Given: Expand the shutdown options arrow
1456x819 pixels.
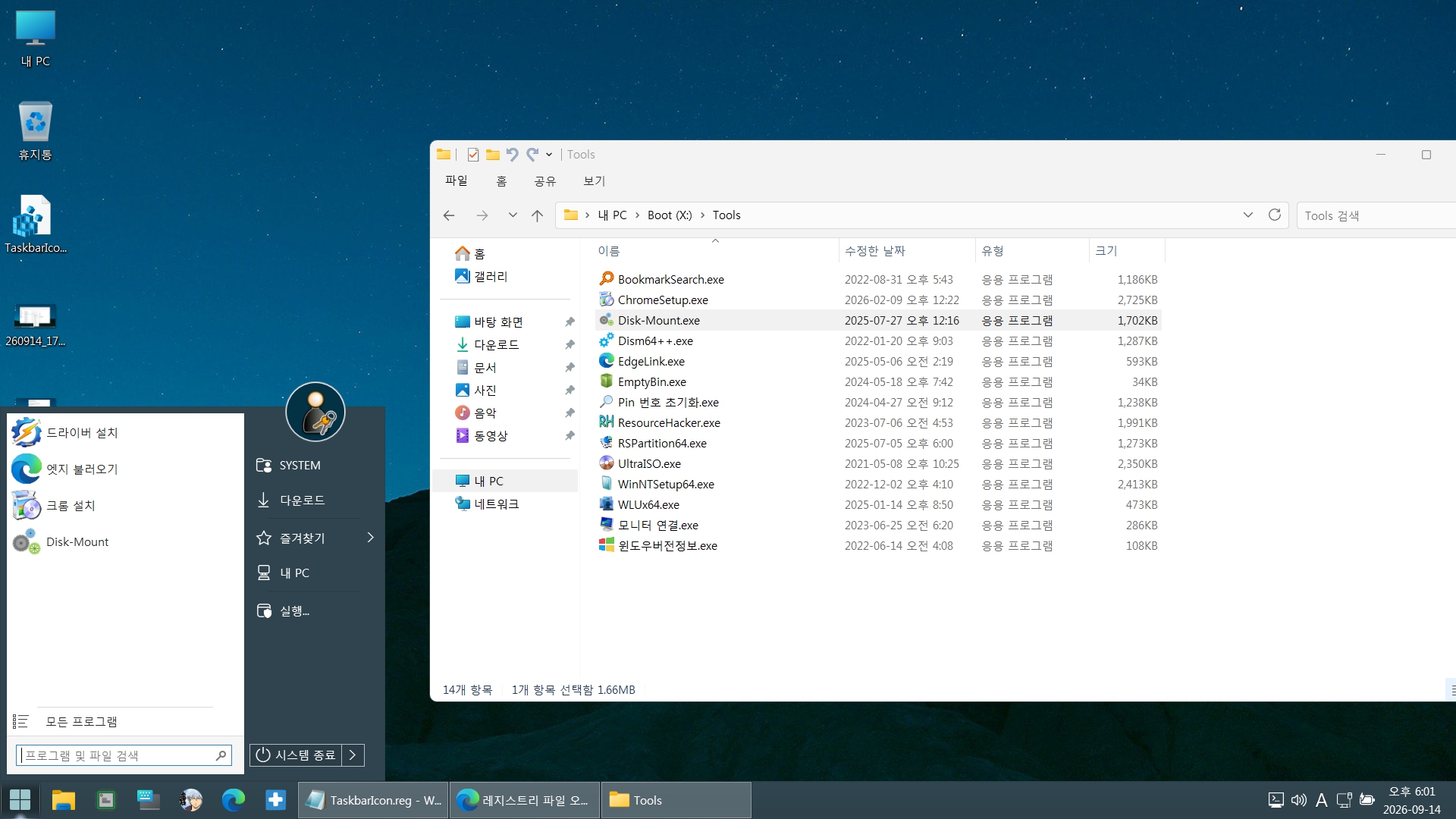Looking at the screenshot, I should click(x=353, y=755).
